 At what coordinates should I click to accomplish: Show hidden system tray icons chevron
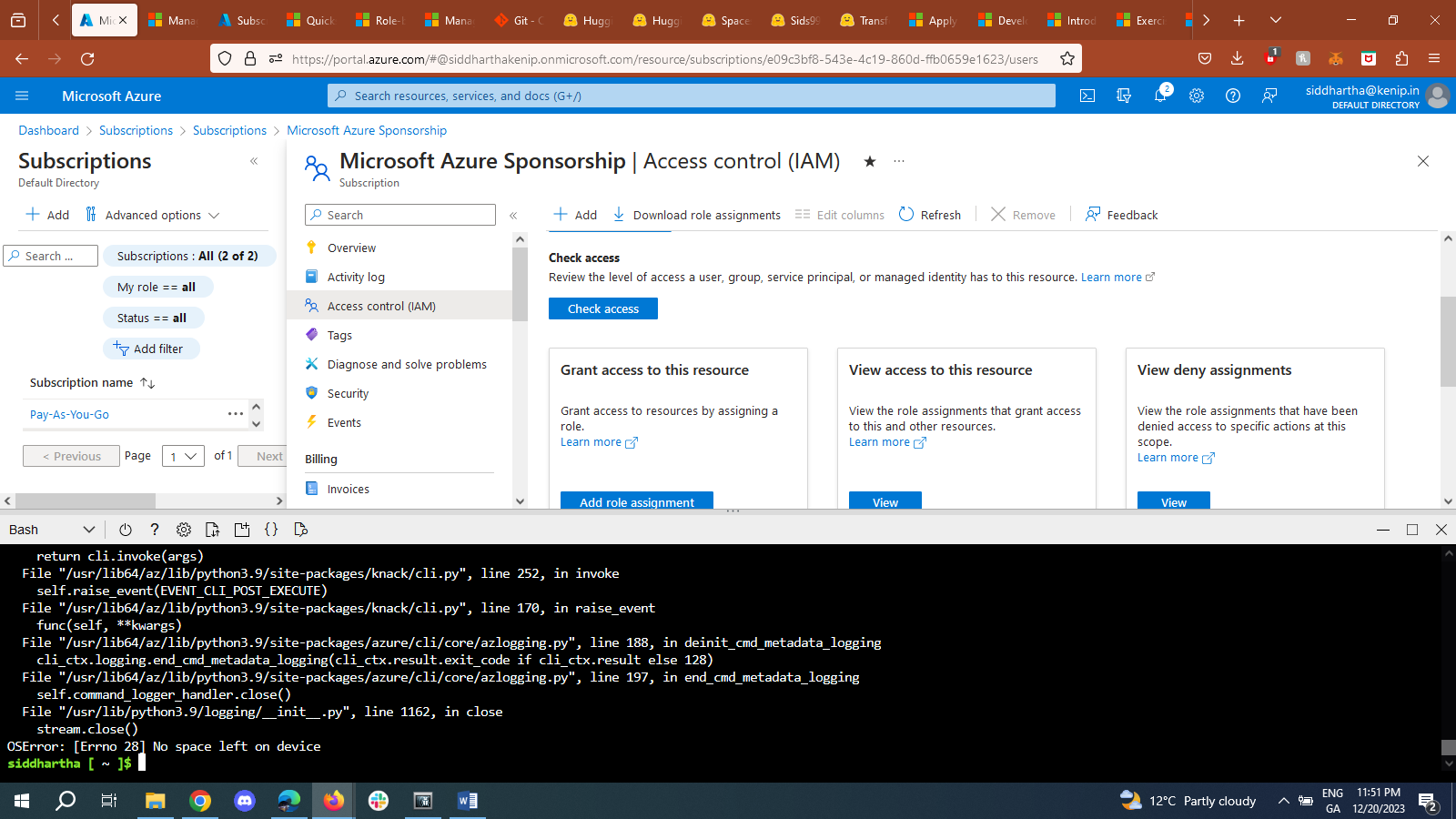pyautogui.click(x=1283, y=801)
